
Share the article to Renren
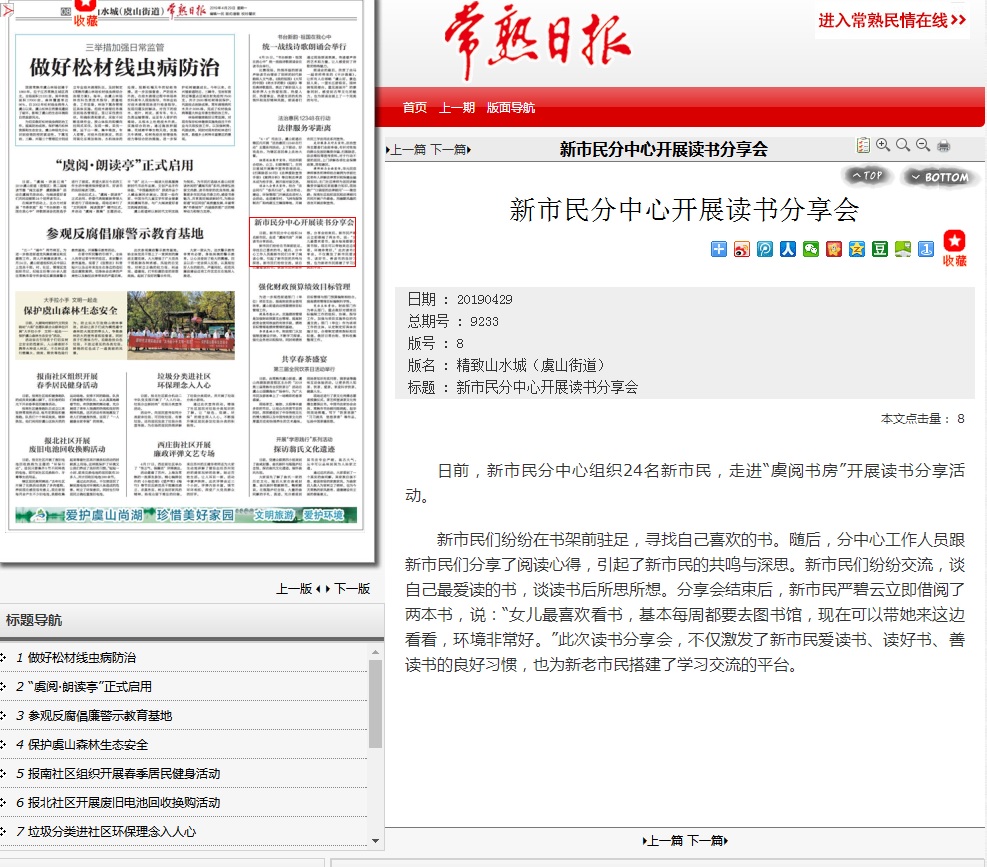click(787, 249)
